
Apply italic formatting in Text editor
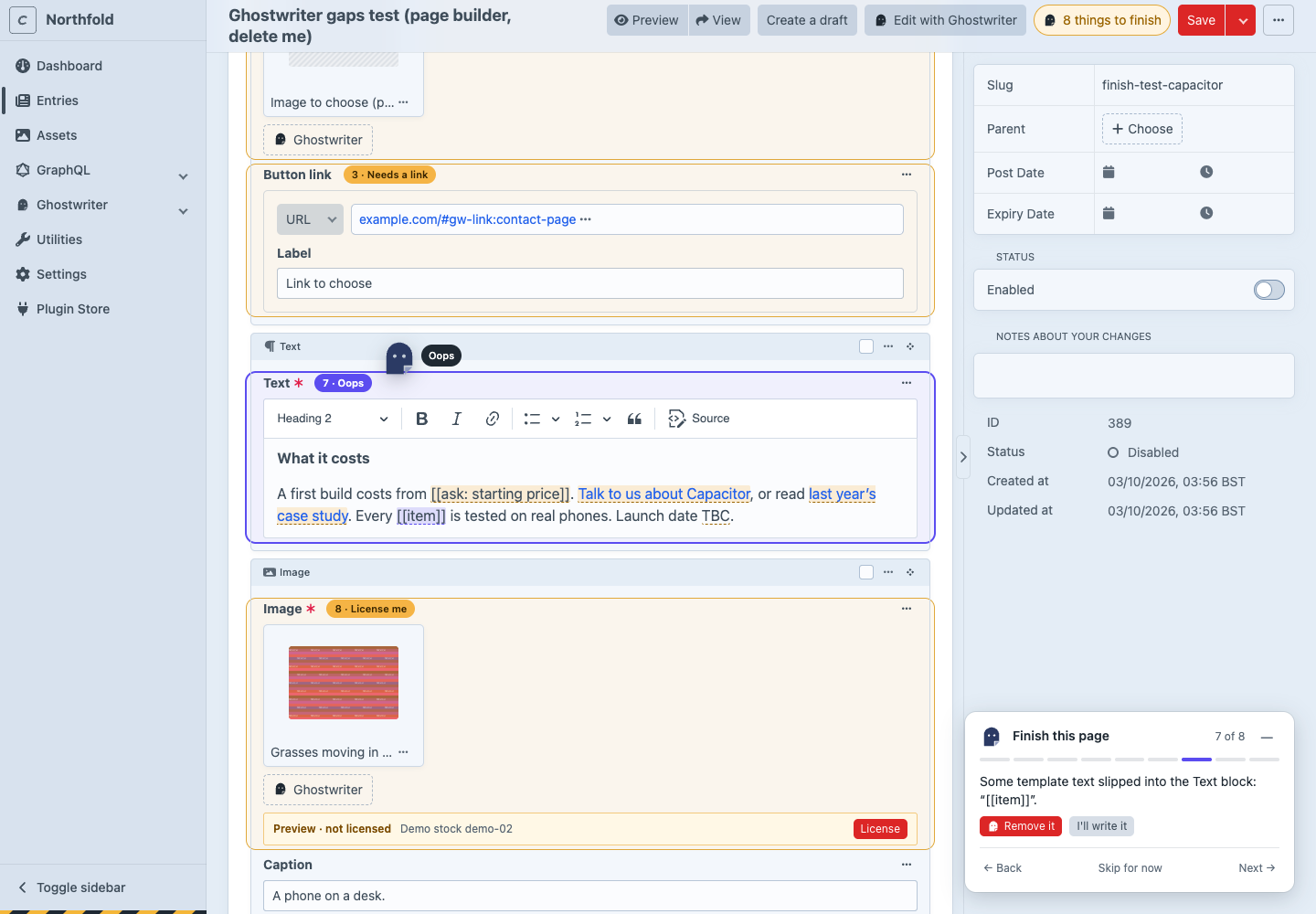pos(456,419)
